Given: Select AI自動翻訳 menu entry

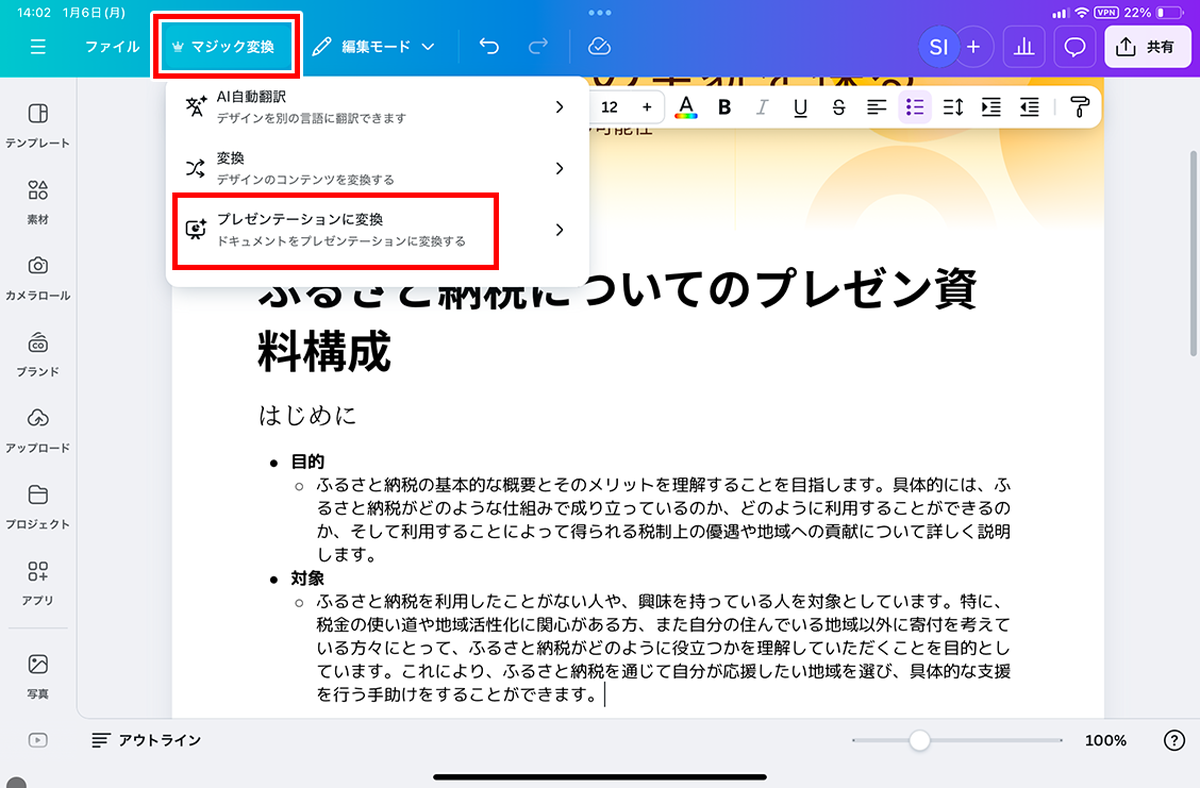Looking at the screenshot, I should (378, 107).
